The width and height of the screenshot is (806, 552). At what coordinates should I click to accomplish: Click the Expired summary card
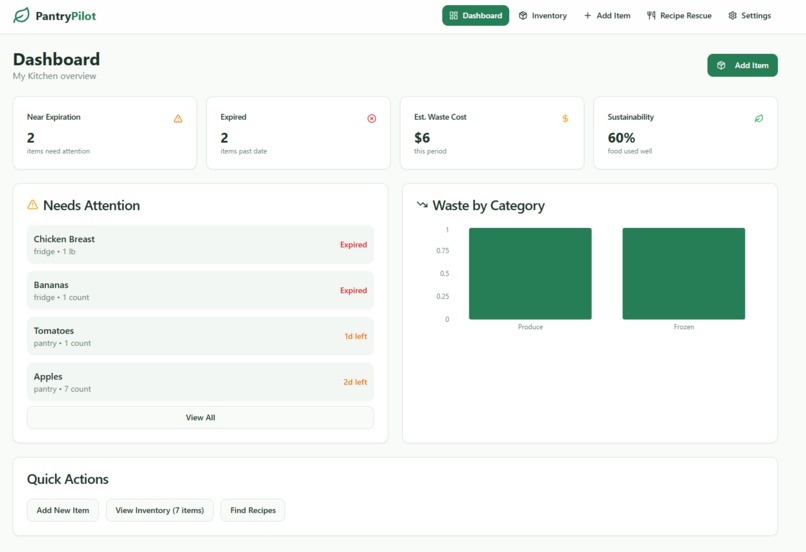[x=298, y=133]
